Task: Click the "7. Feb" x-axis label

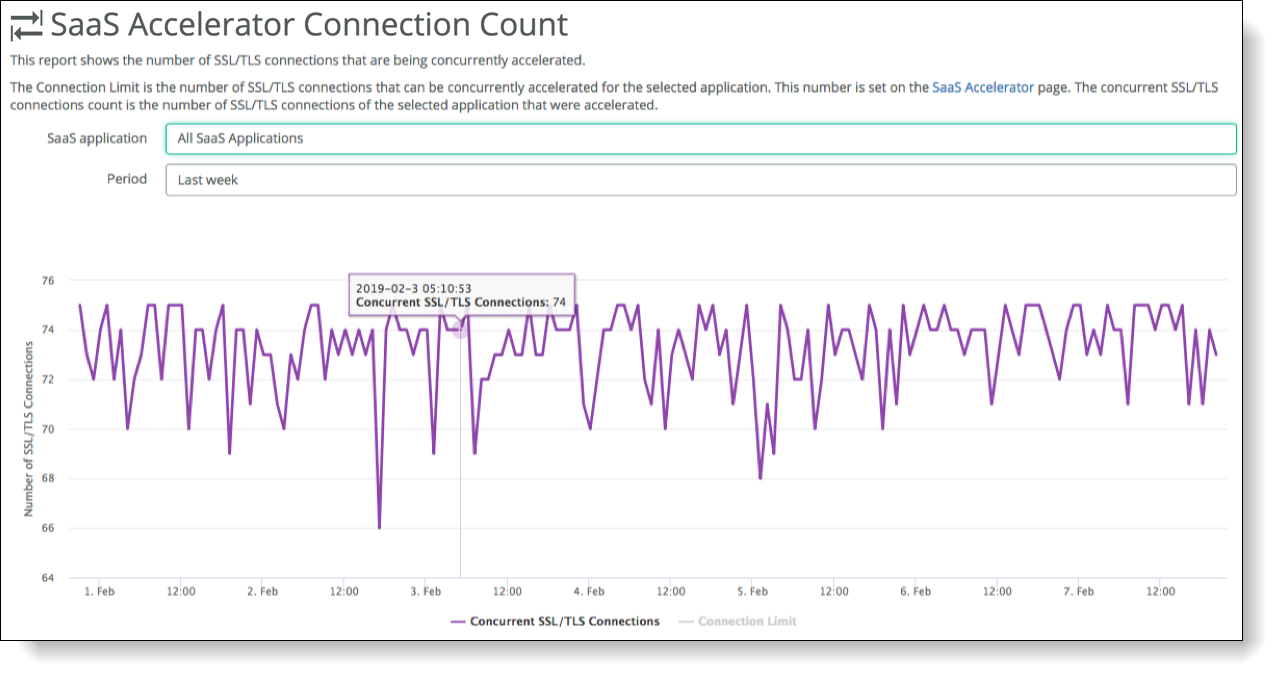Action: [x=1079, y=591]
